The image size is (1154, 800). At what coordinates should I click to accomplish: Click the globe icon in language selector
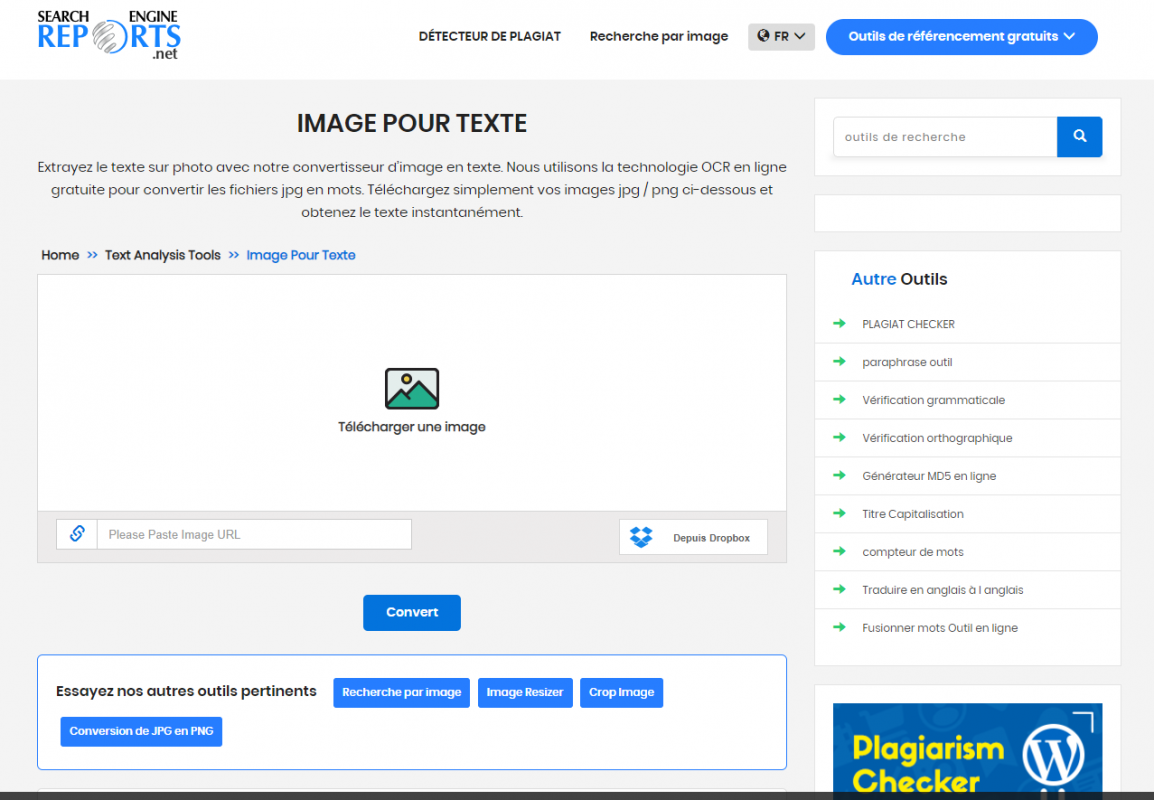pyautogui.click(x=763, y=35)
